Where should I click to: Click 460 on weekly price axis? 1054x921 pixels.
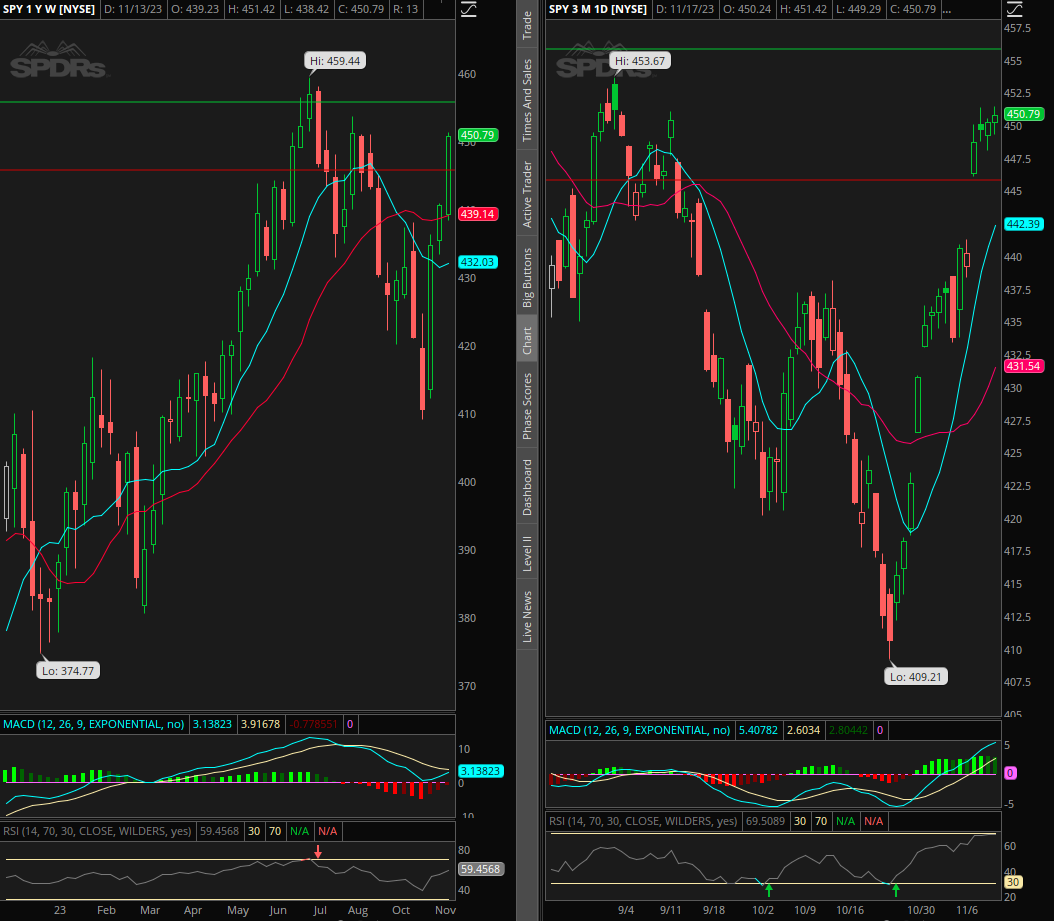click(467, 74)
